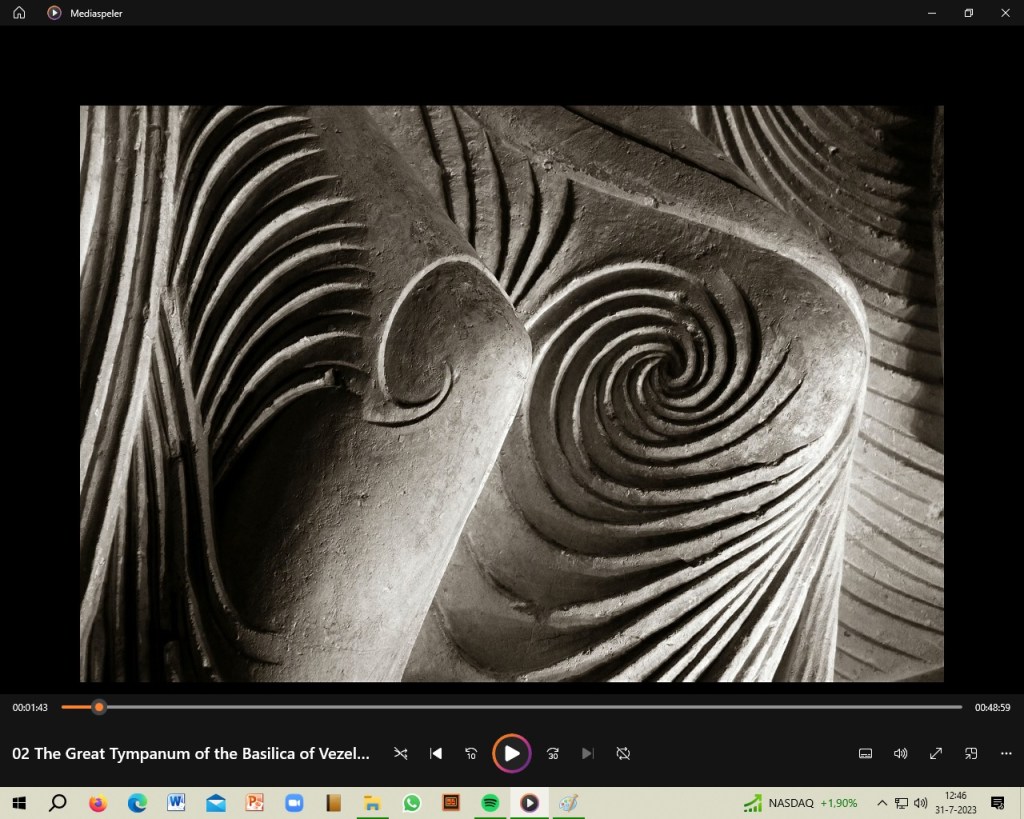1024x819 pixels.
Task: Go to the previous track
Action: 436,753
